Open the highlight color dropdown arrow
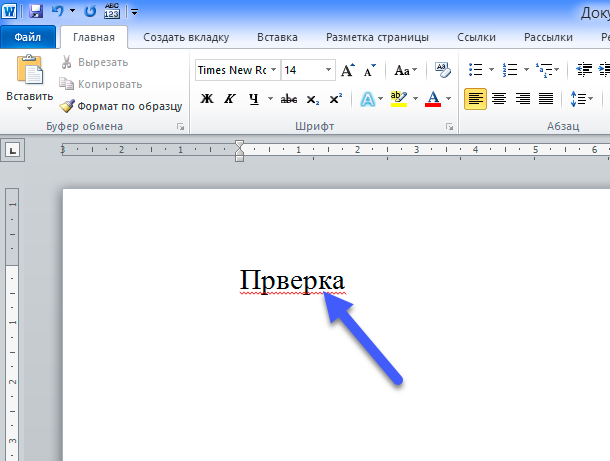Image resolution: width=610 pixels, height=461 pixels. click(x=415, y=99)
